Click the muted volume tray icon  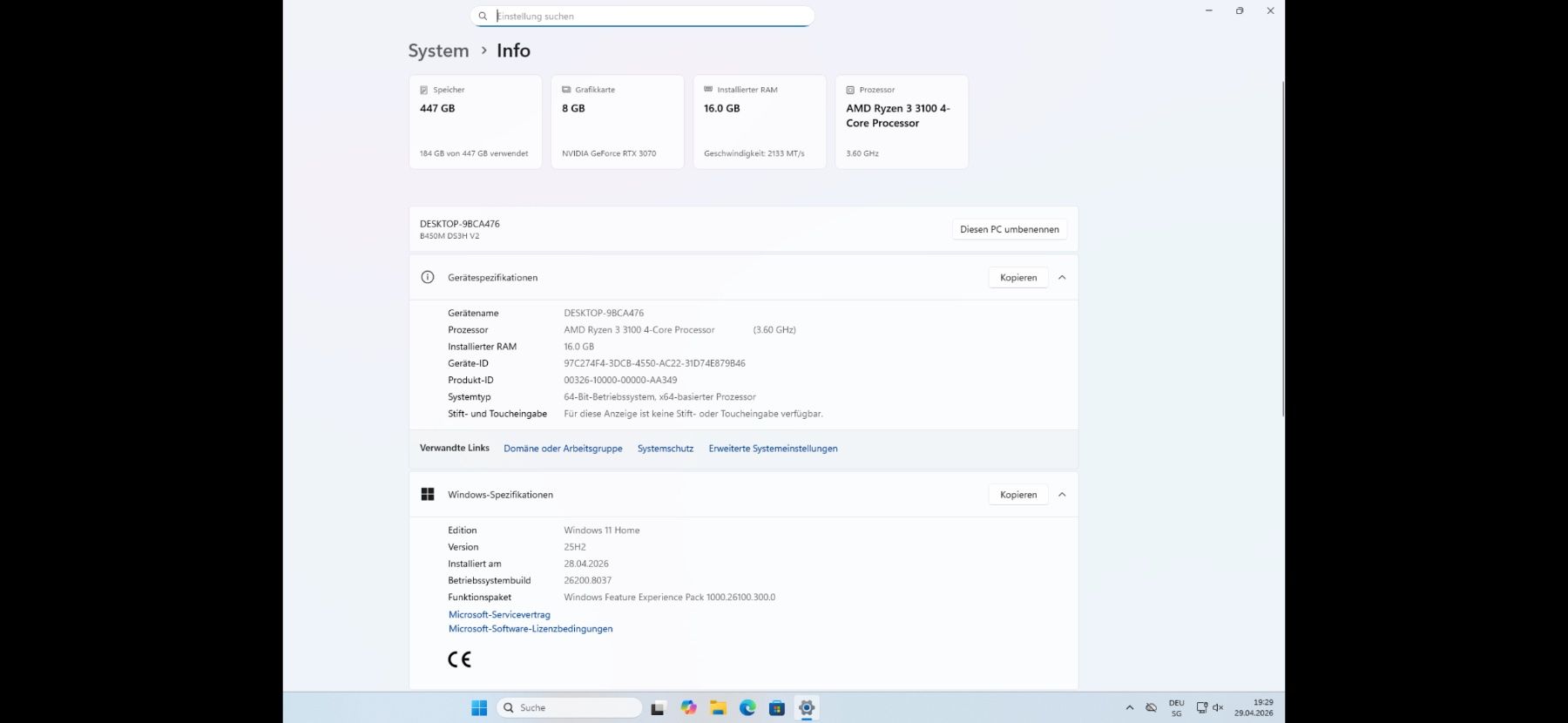coord(1218,708)
